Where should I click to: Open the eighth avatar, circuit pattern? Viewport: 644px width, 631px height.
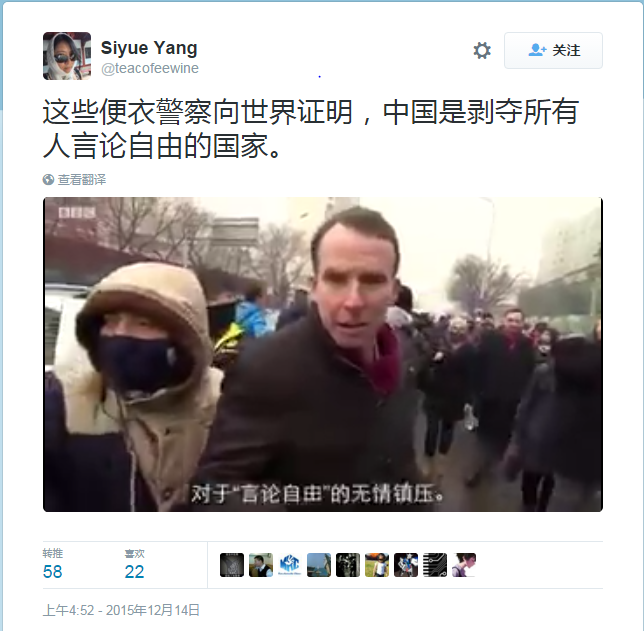pyautogui.click(x=435, y=565)
